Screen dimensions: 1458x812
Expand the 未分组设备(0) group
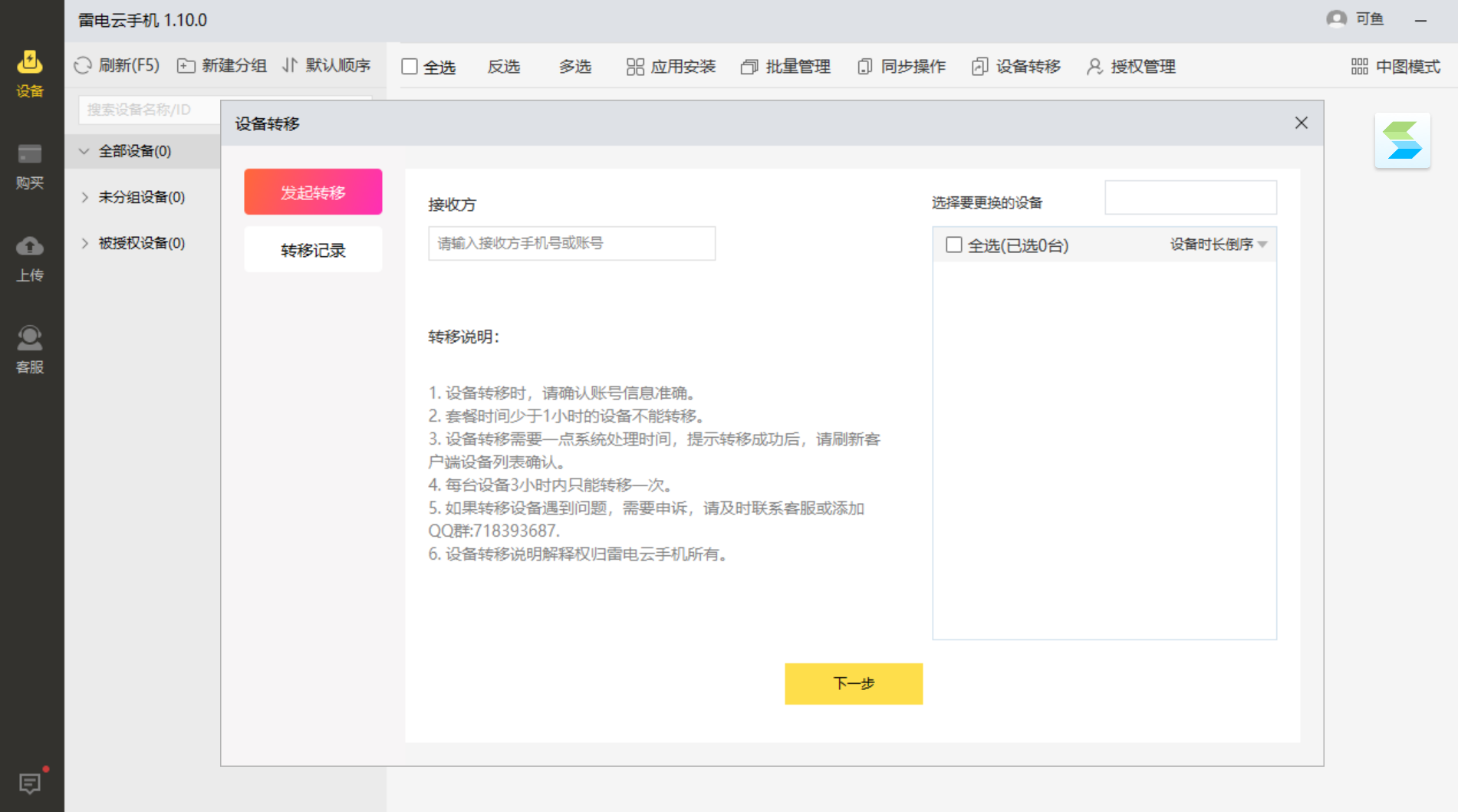pyautogui.click(x=84, y=197)
